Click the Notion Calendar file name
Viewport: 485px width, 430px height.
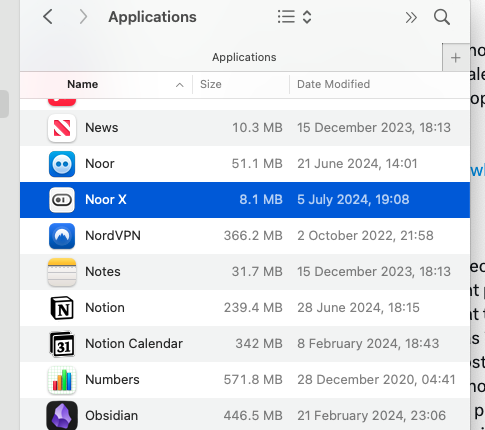coord(134,344)
